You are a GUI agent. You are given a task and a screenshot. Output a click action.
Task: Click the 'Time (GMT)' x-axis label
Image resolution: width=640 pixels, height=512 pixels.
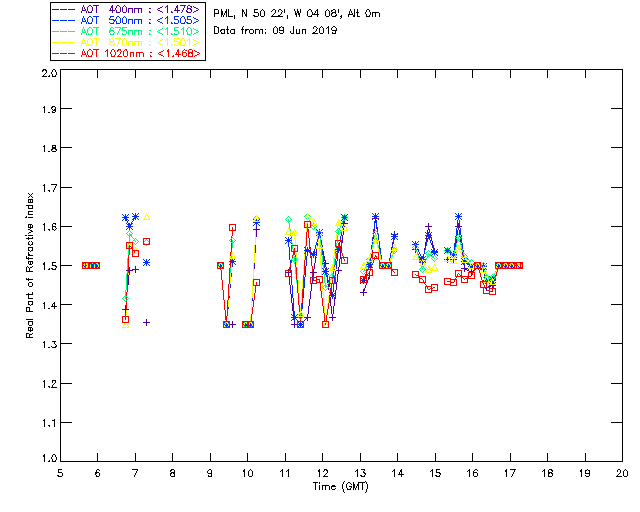[340, 487]
